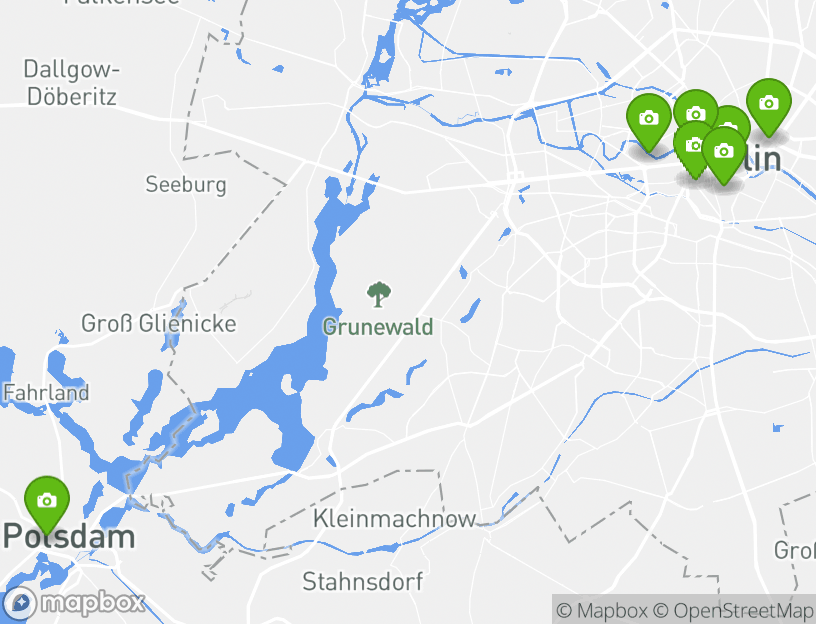Select the Stahnsdorf place label
Screen dimensions: 816x624
(x=363, y=581)
